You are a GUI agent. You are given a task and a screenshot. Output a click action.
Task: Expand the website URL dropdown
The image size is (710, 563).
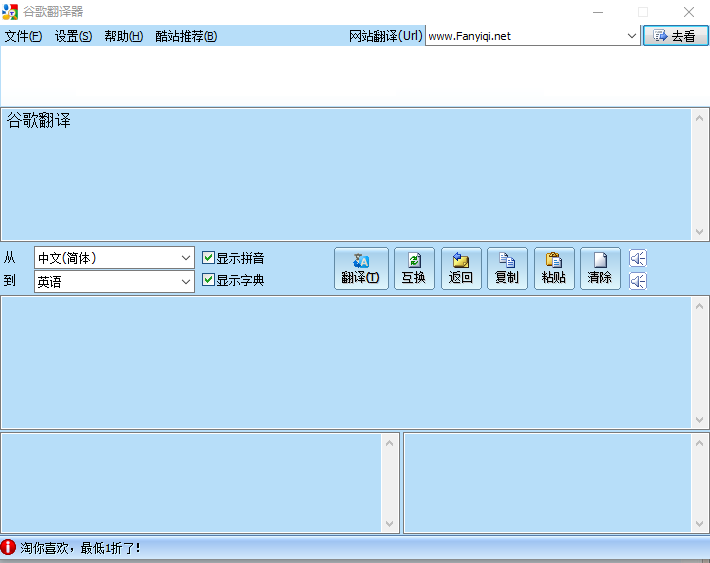point(632,36)
